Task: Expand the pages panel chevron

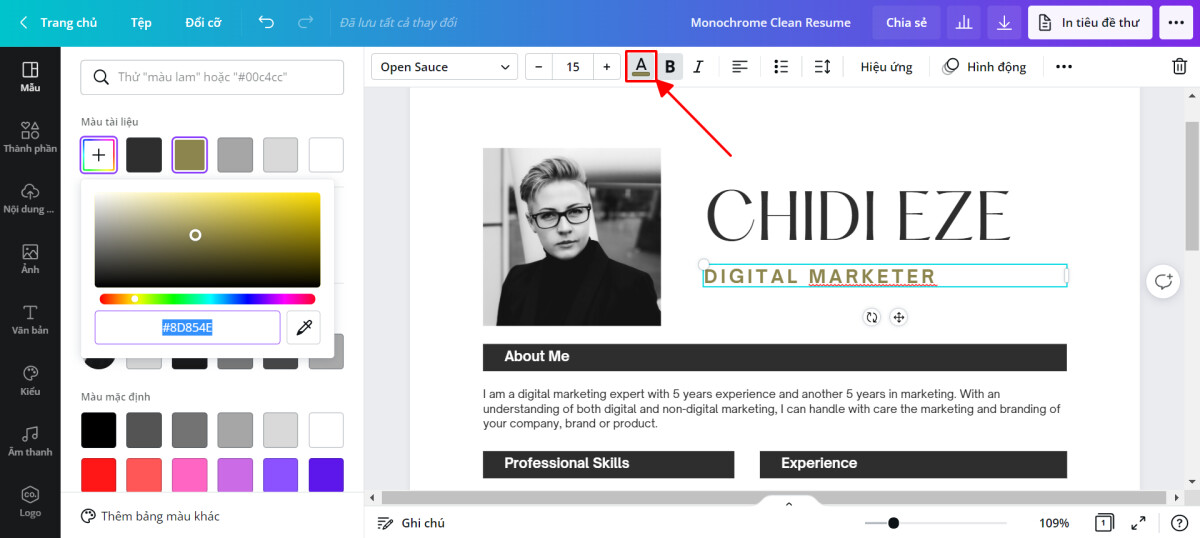Action: (x=788, y=504)
